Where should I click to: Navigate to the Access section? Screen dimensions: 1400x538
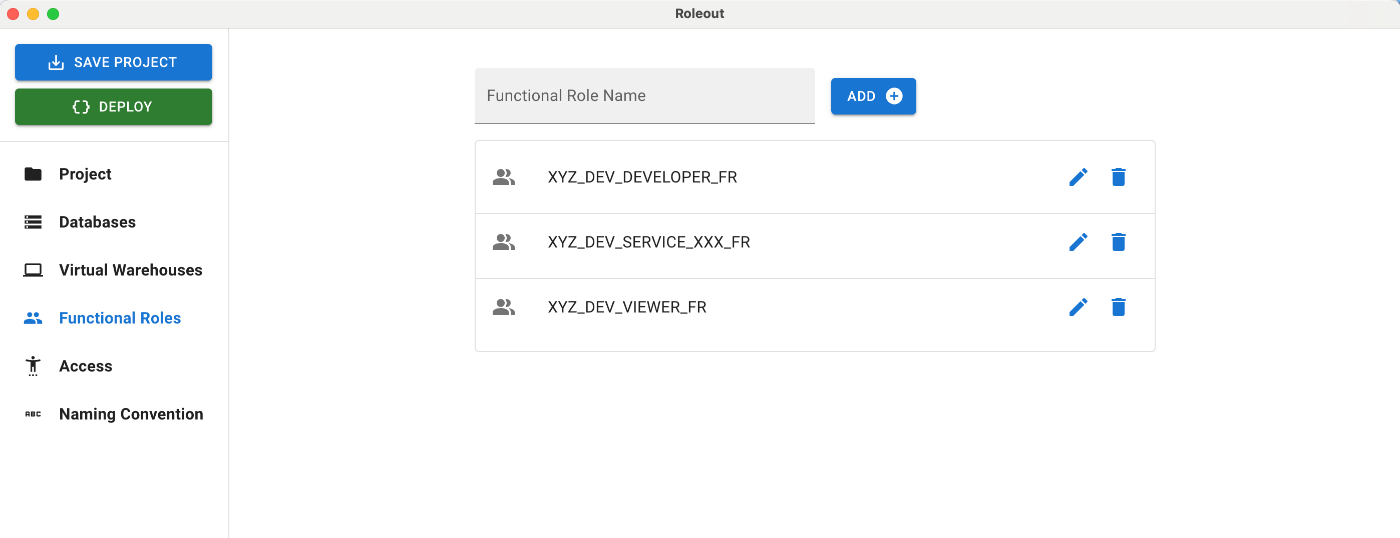pos(85,366)
